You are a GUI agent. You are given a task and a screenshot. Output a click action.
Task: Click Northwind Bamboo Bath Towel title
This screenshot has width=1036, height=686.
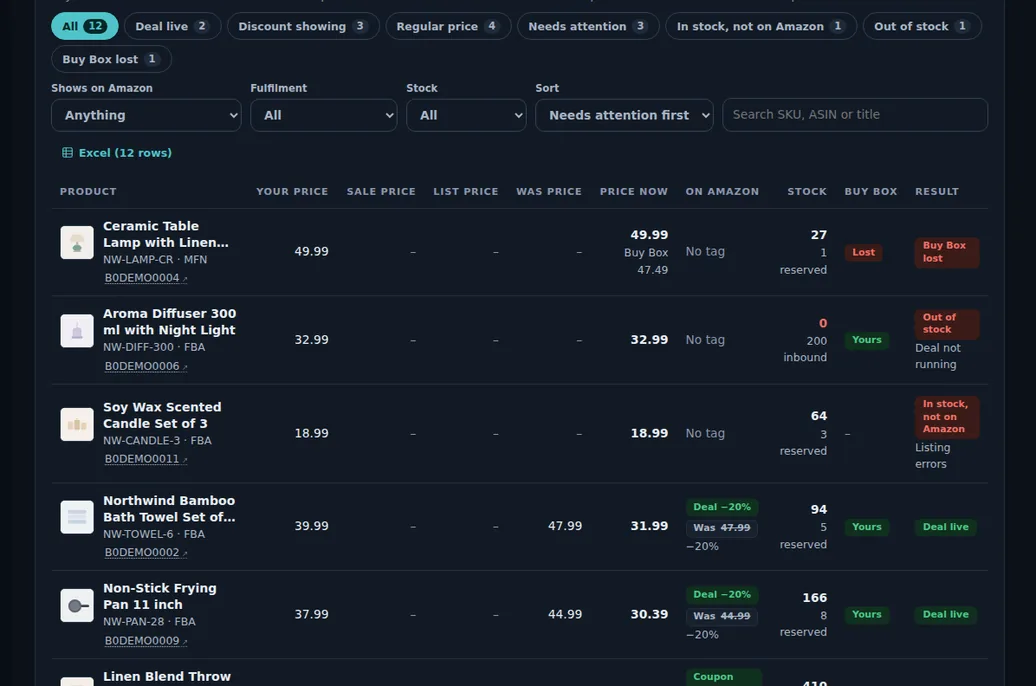(169, 509)
